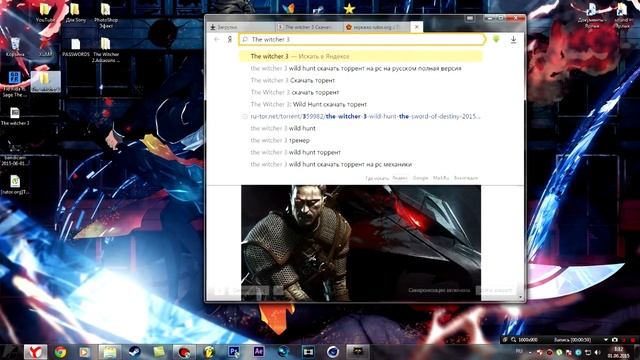Click the Witcher background image

(x=361, y=243)
